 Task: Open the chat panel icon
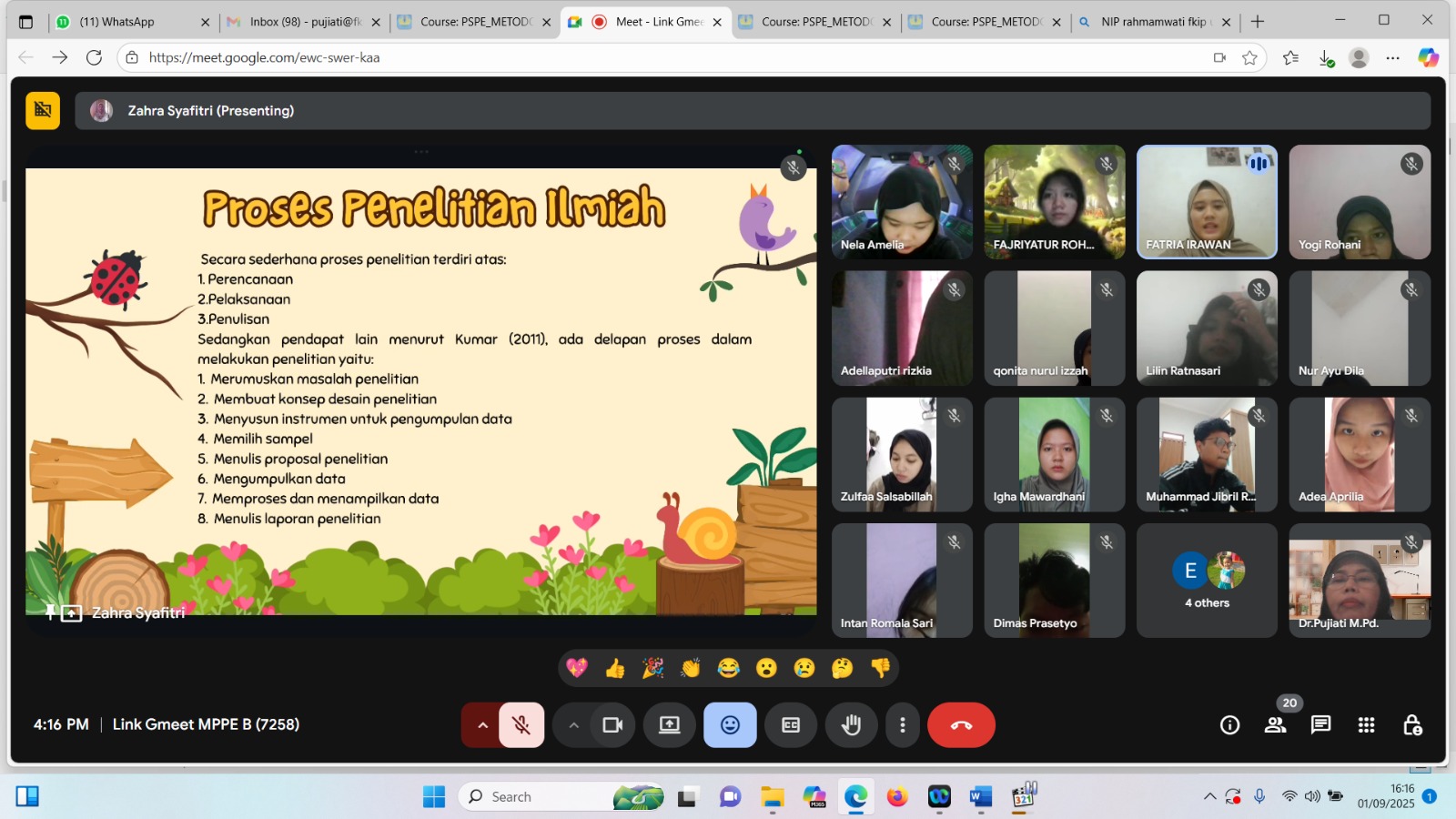pyautogui.click(x=1320, y=725)
